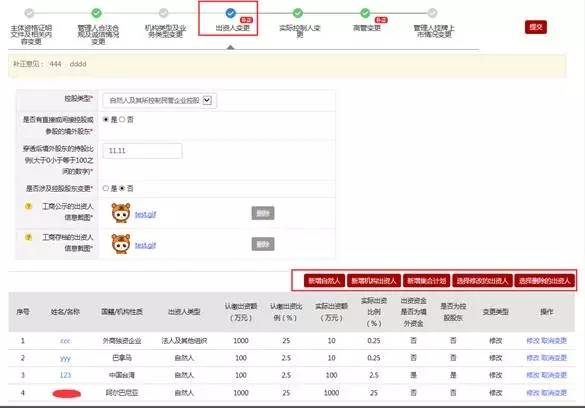Open investor name link ccc

[x=65, y=341]
